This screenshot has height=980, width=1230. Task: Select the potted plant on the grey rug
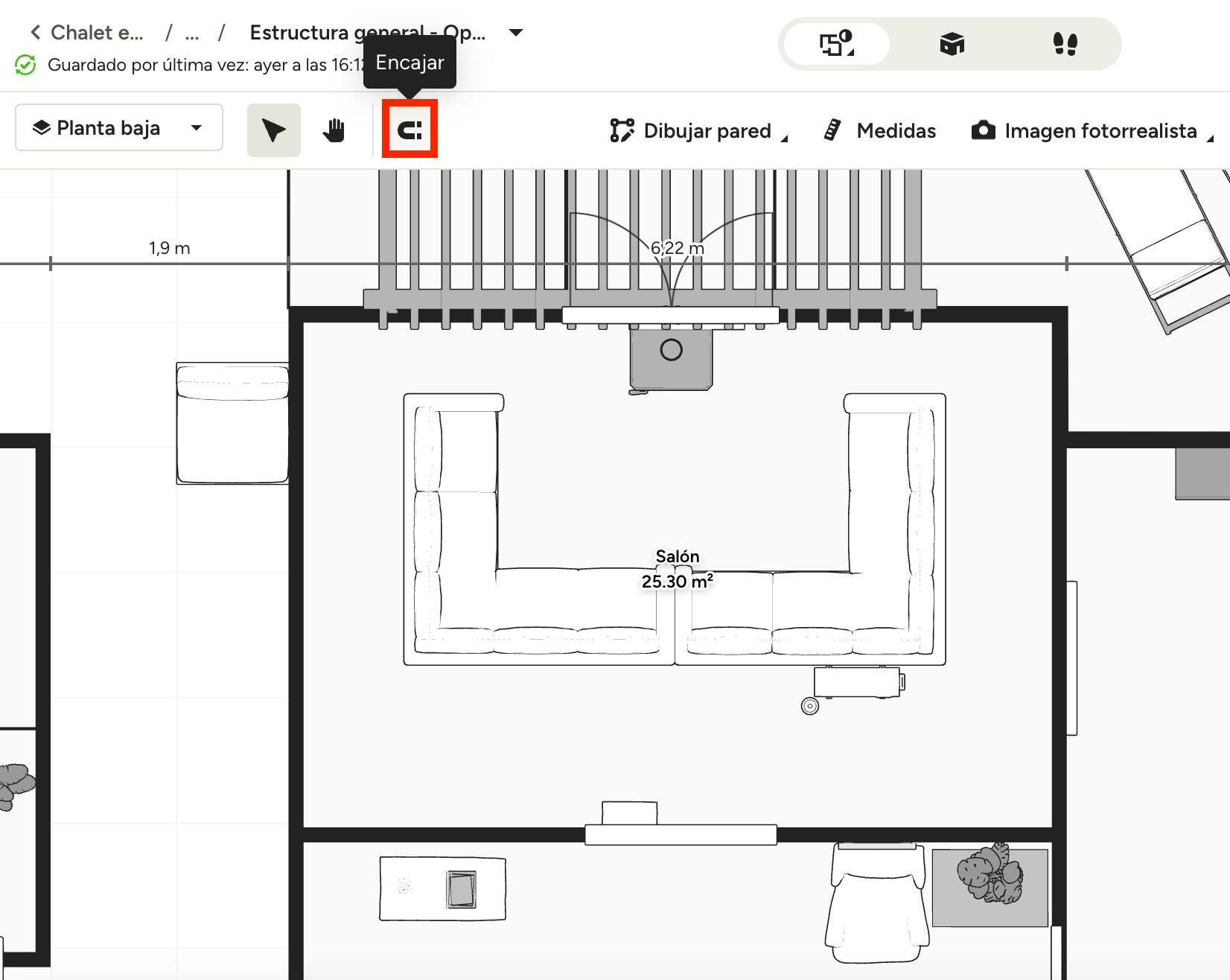point(990,874)
